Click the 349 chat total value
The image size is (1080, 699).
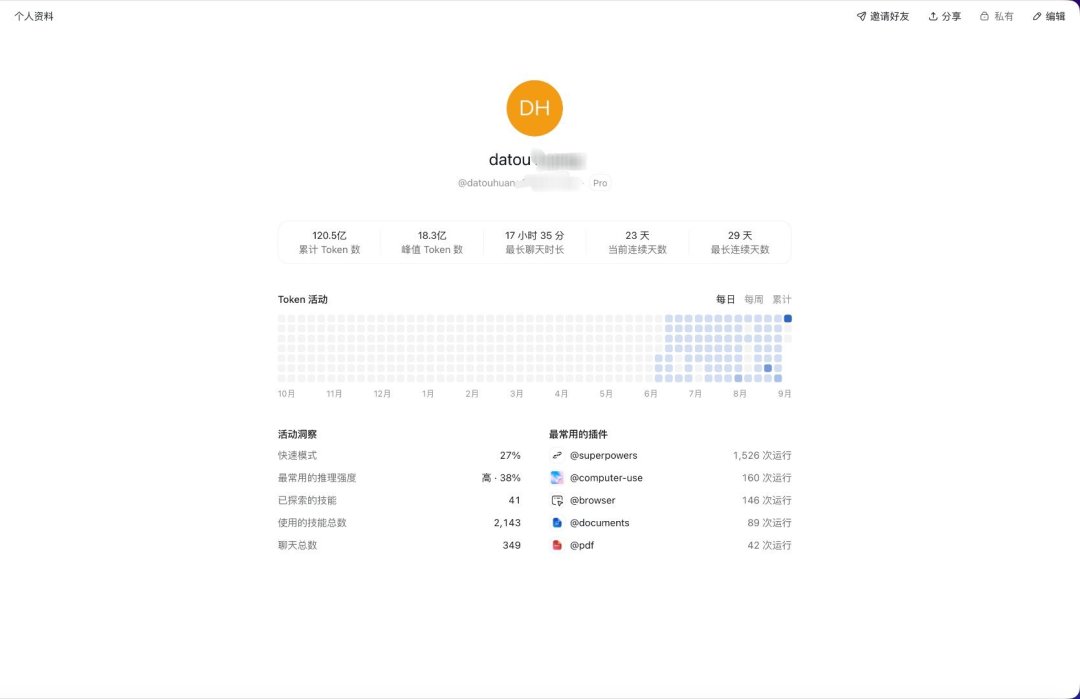click(x=512, y=545)
